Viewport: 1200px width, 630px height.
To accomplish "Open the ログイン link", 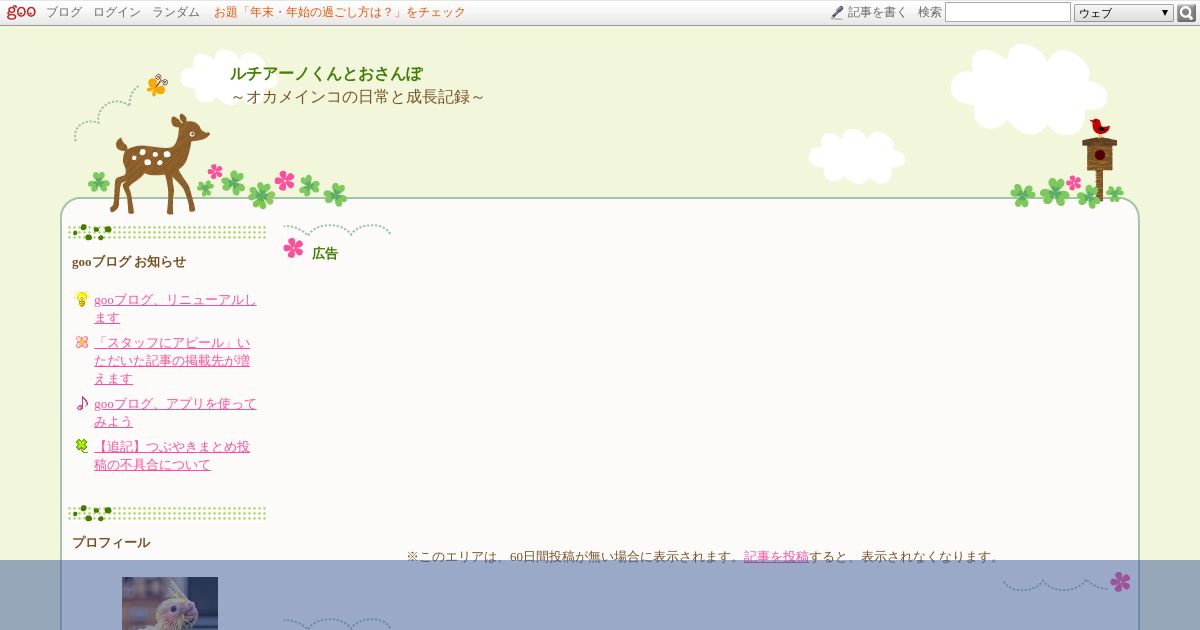I will click(x=117, y=13).
